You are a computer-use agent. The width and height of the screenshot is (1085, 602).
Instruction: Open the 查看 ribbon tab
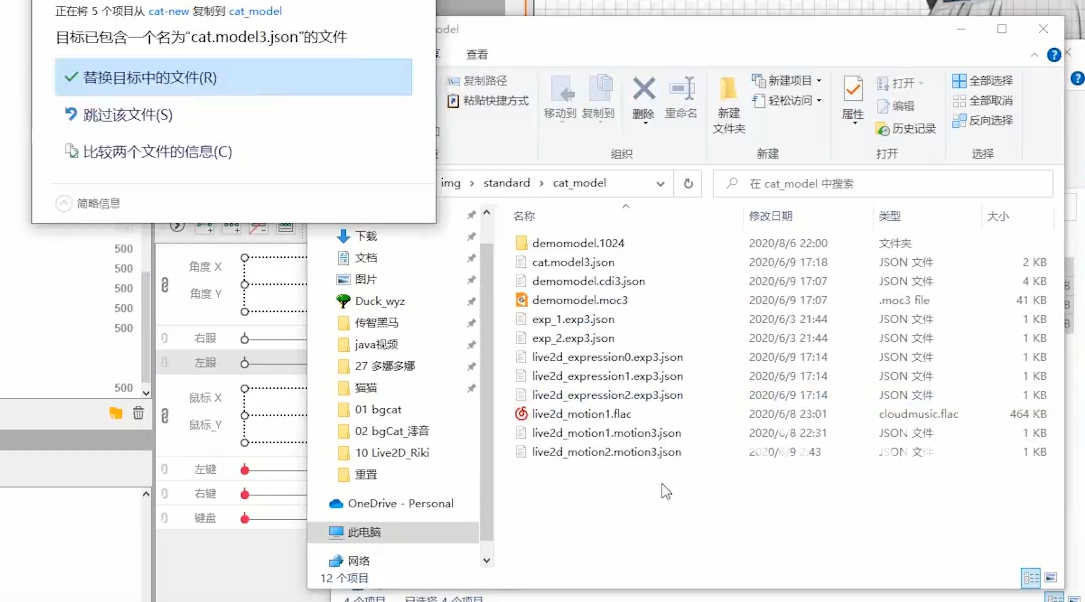coord(477,54)
